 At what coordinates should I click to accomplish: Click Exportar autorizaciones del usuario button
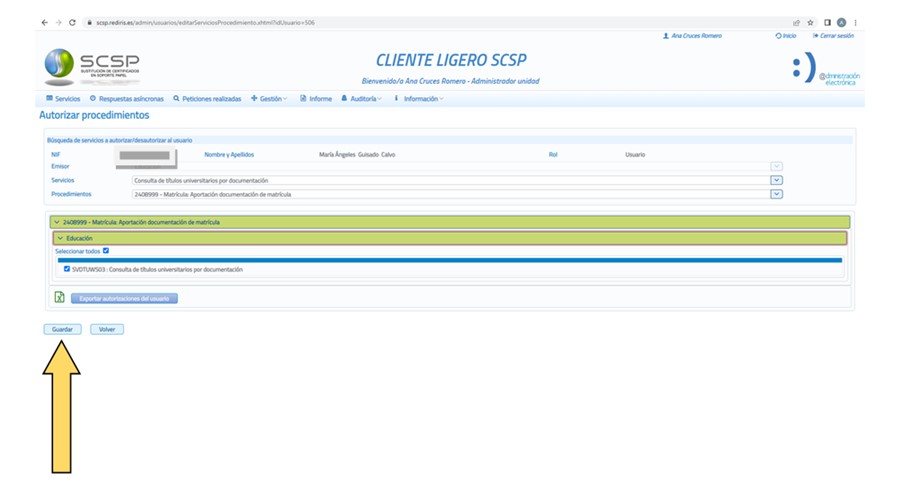[124, 298]
